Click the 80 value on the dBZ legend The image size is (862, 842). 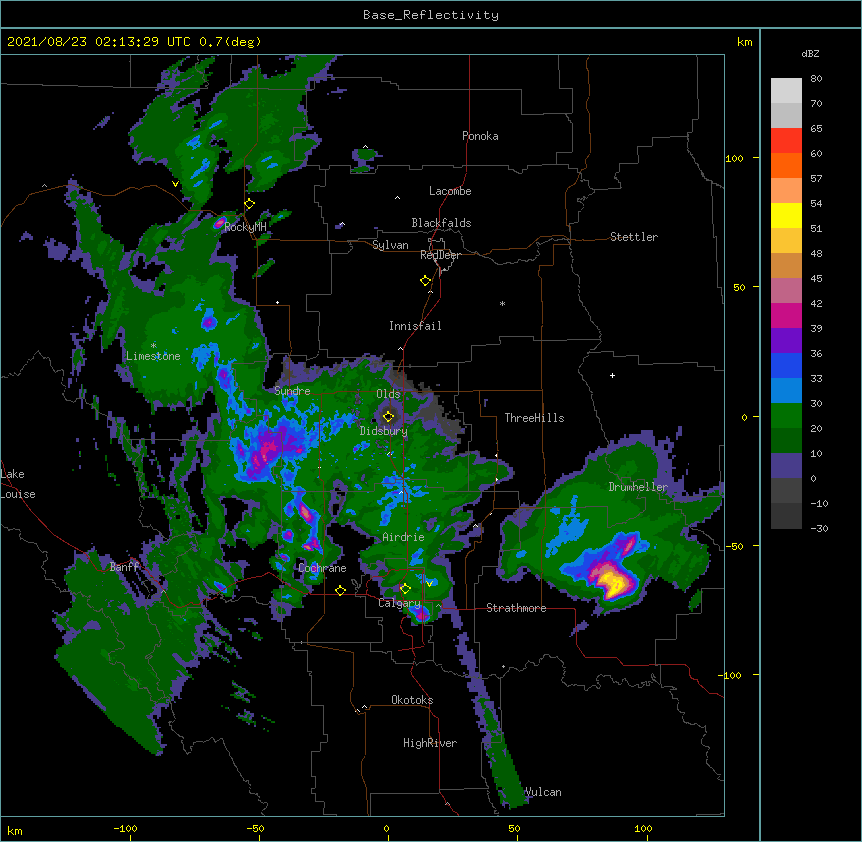(x=816, y=79)
